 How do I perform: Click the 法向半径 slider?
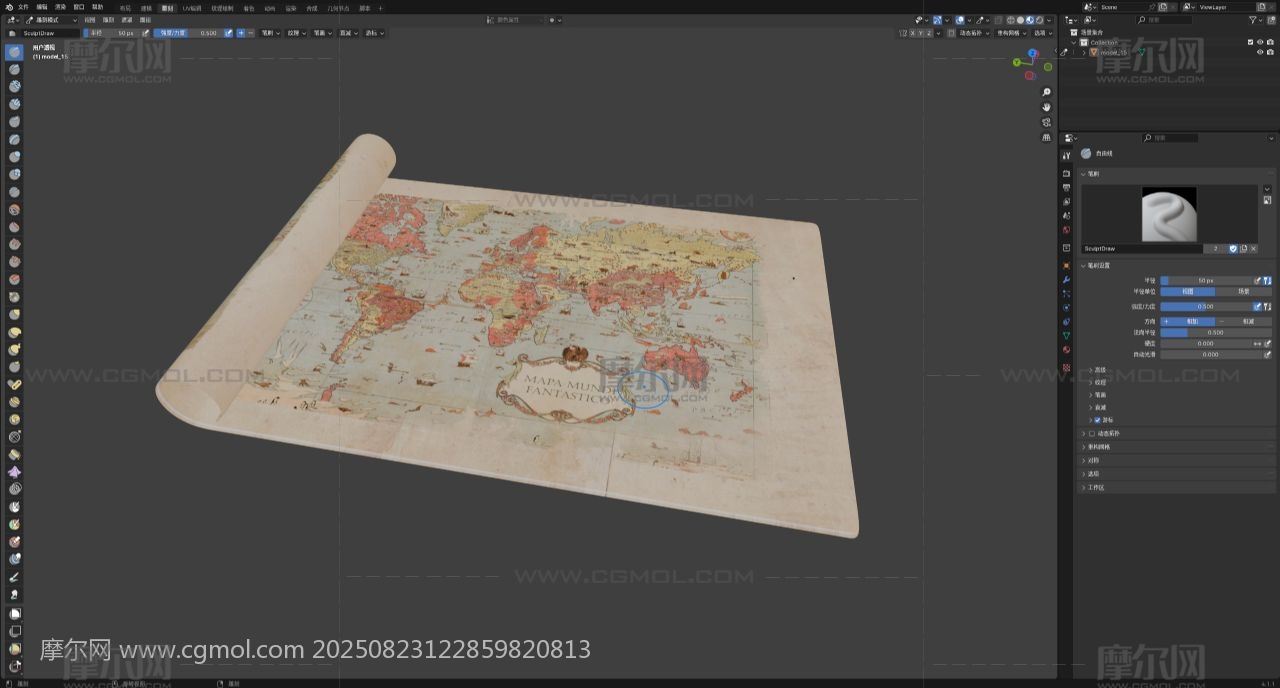tap(1215, 332)
